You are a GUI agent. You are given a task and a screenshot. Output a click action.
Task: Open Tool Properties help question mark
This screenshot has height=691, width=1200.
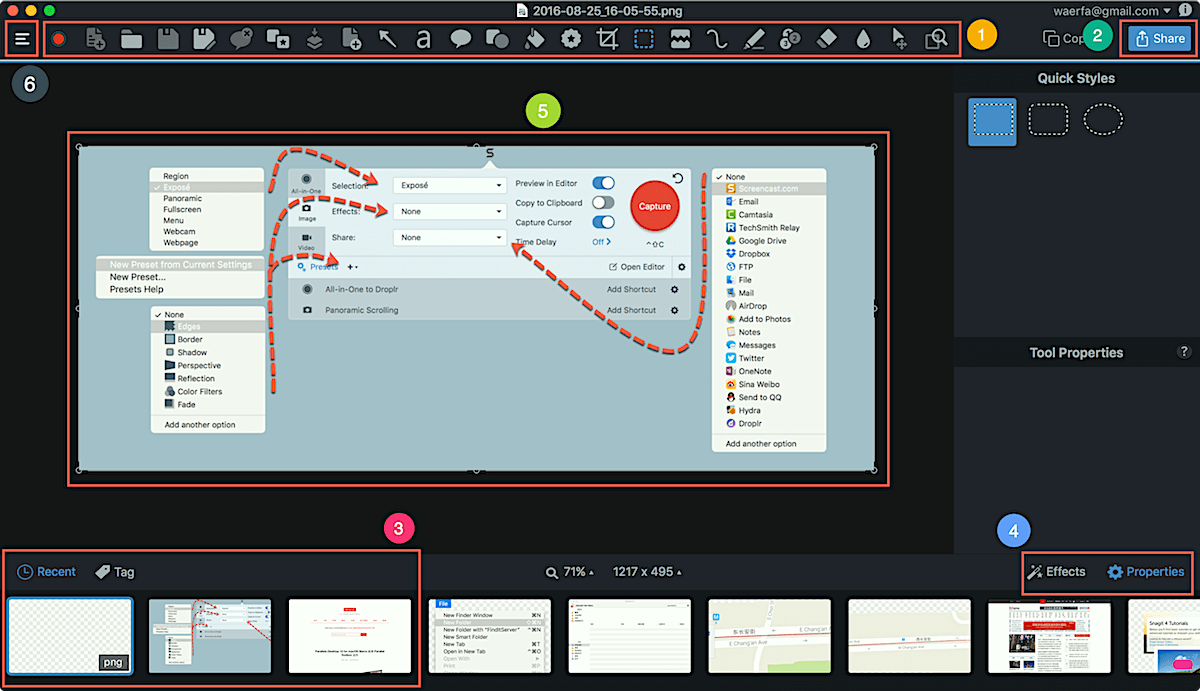1184,352
